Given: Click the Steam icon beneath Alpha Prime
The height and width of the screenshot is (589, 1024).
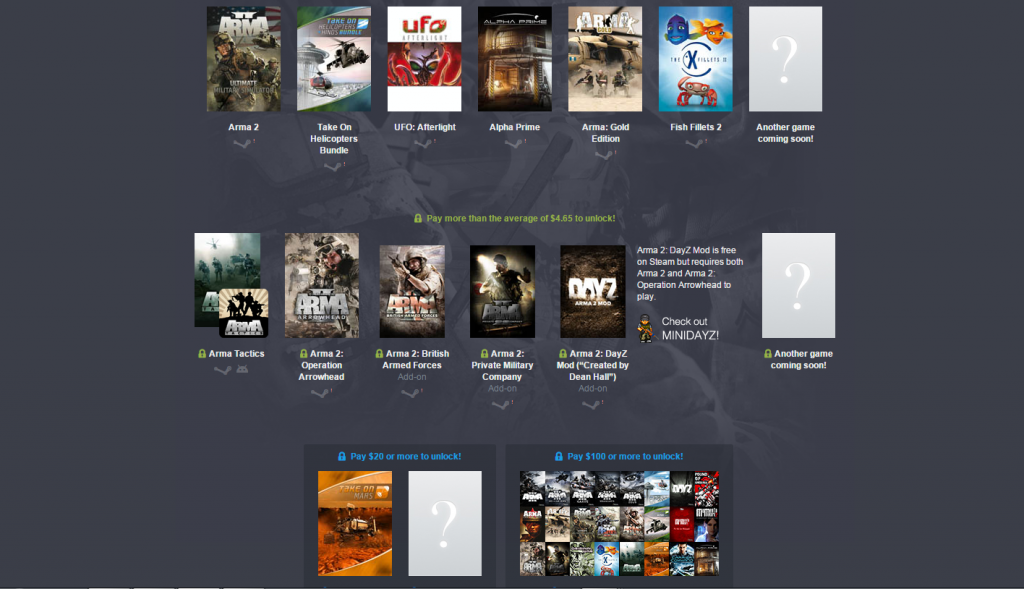Looking at the screenshot, I should 514,143.
